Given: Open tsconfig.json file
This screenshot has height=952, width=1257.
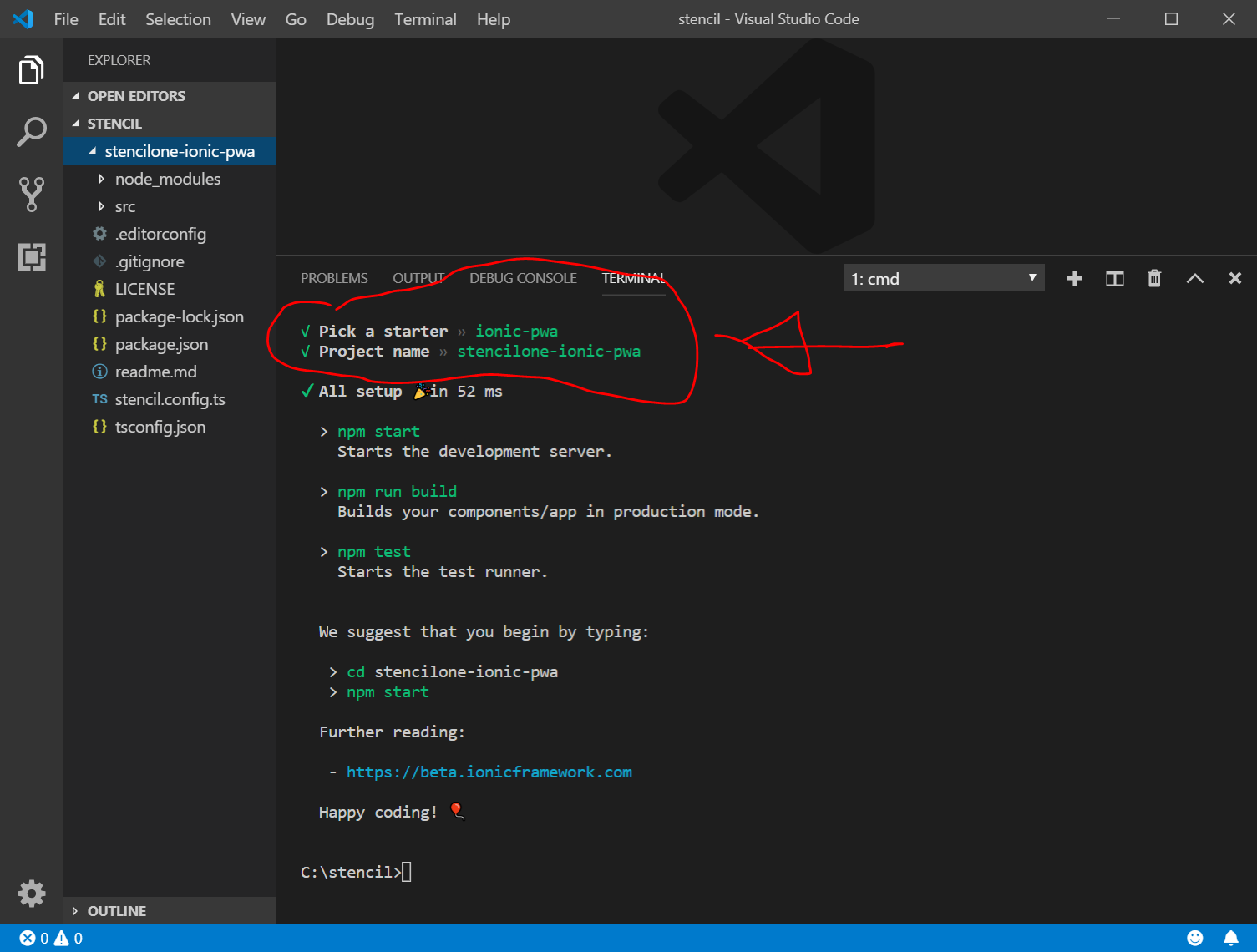Looking at the screenshot, I should click(x=169, y=427).
